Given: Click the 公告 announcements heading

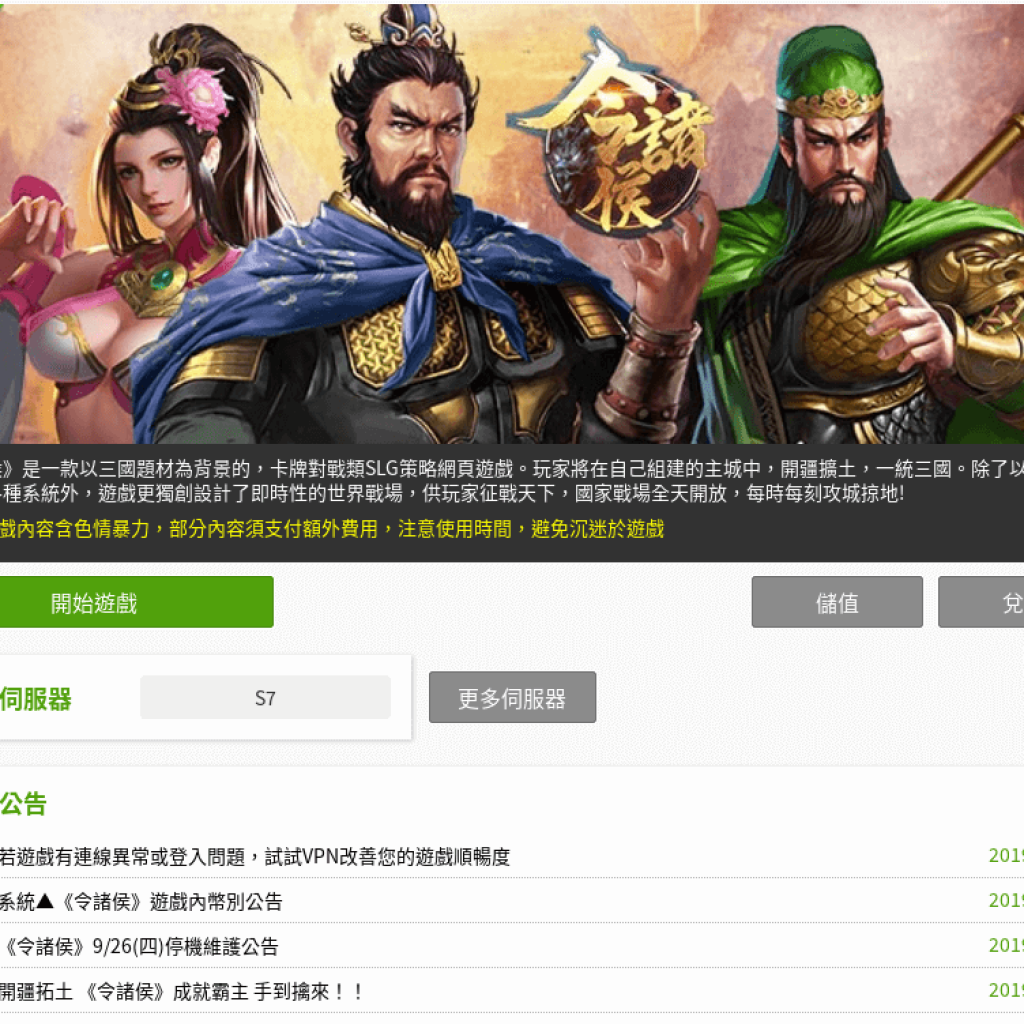Looking at the screenshot, I should pyautogui.click(x=24, y=803).
